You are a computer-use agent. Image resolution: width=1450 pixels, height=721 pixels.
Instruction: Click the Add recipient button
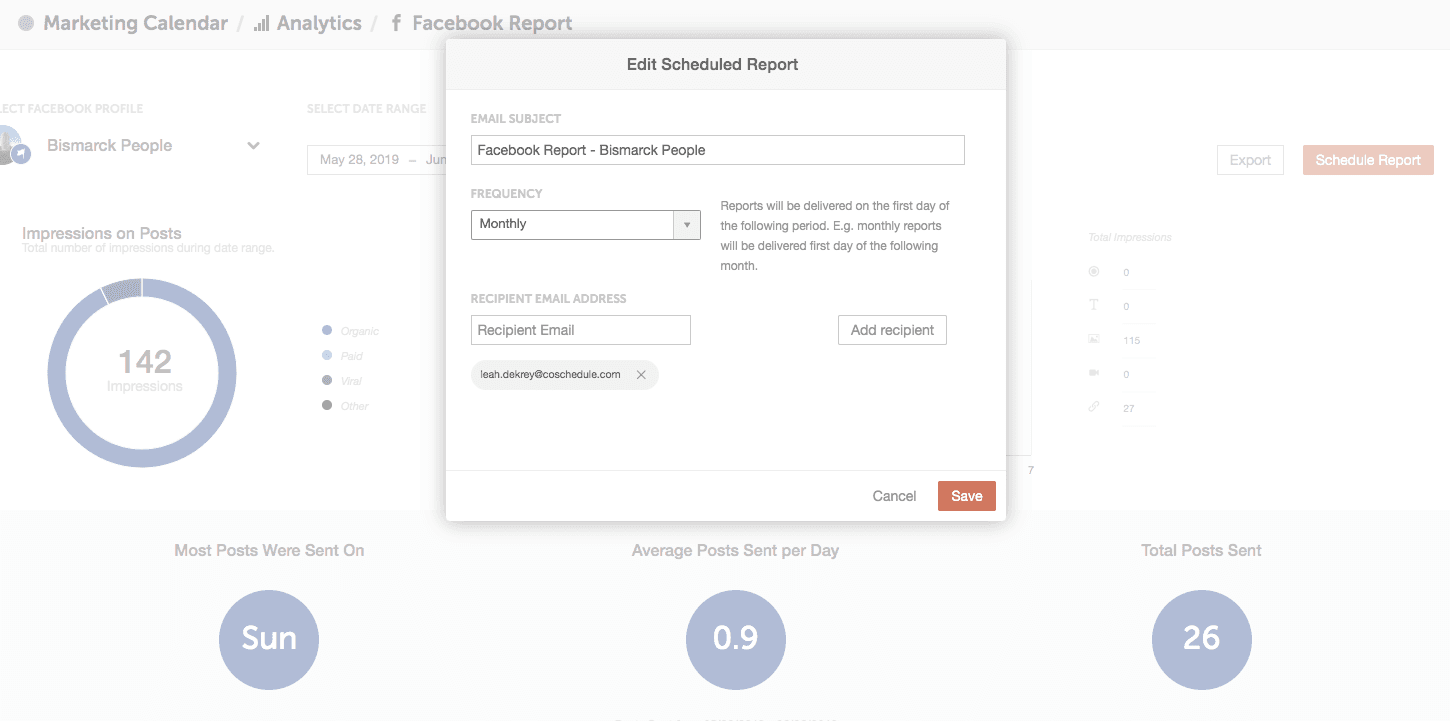click(892, 330)
